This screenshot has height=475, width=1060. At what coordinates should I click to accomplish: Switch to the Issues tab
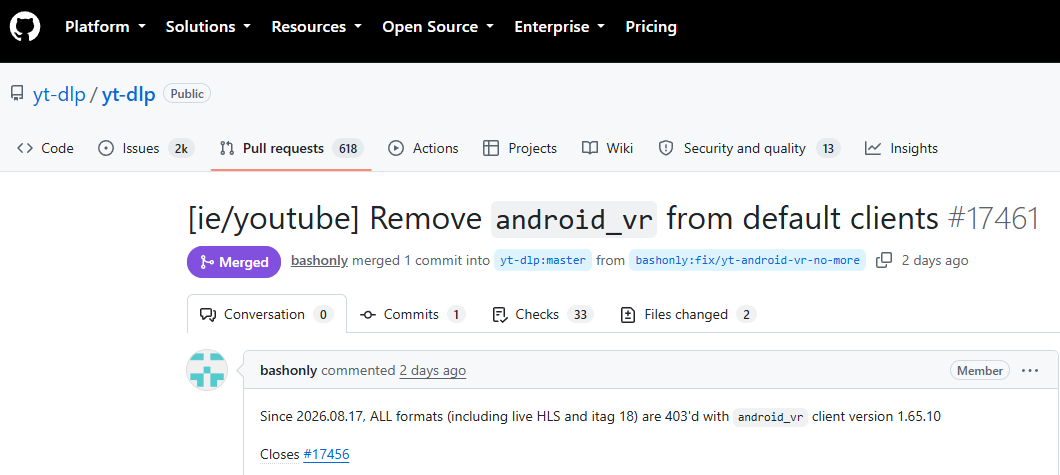tap(146, 149)
